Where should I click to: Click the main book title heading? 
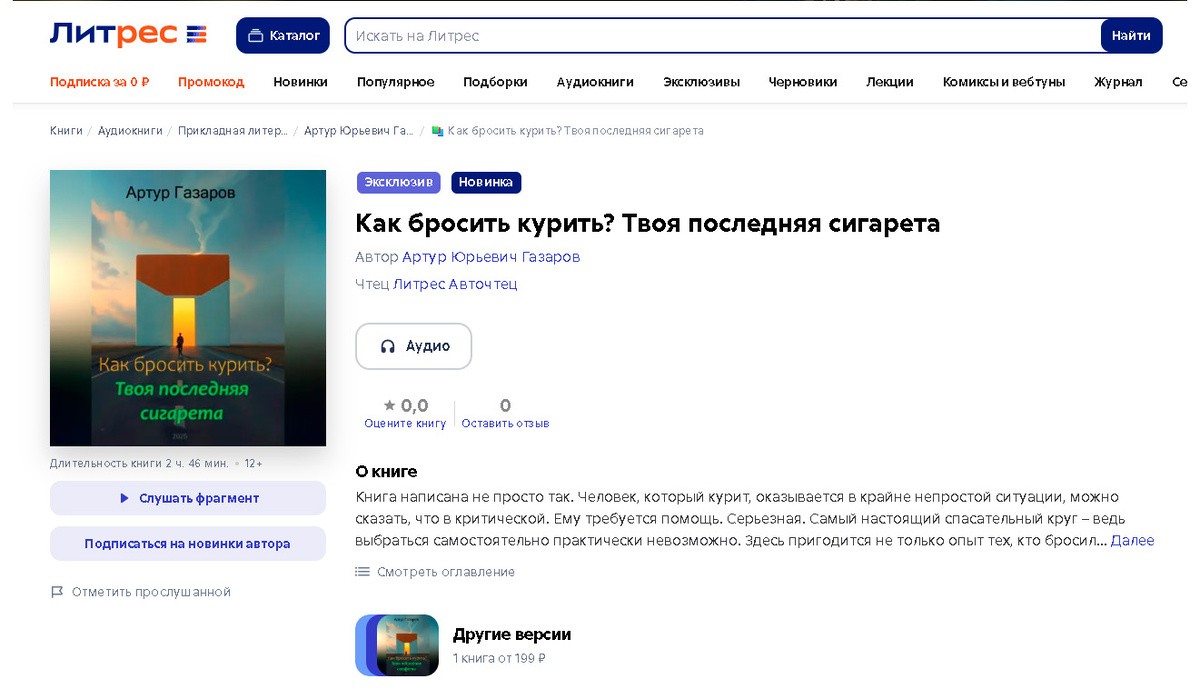648,223
